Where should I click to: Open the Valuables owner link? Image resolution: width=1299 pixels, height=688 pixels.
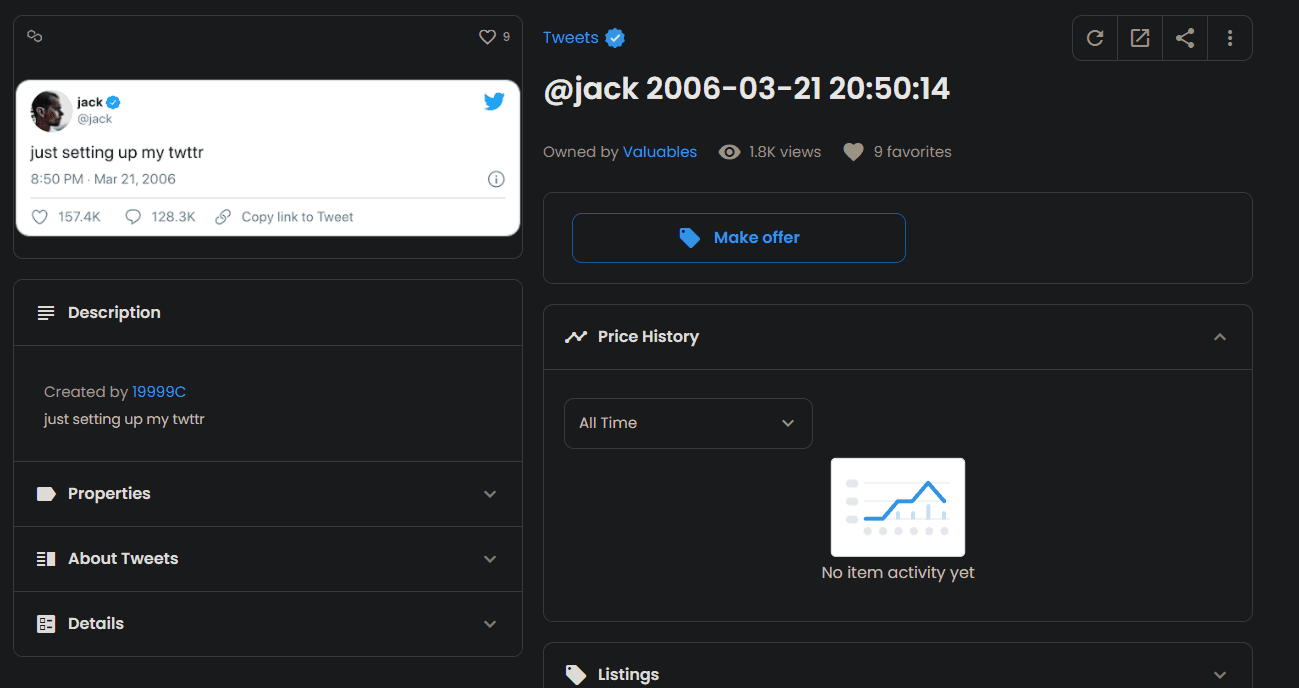pos(660,152)
